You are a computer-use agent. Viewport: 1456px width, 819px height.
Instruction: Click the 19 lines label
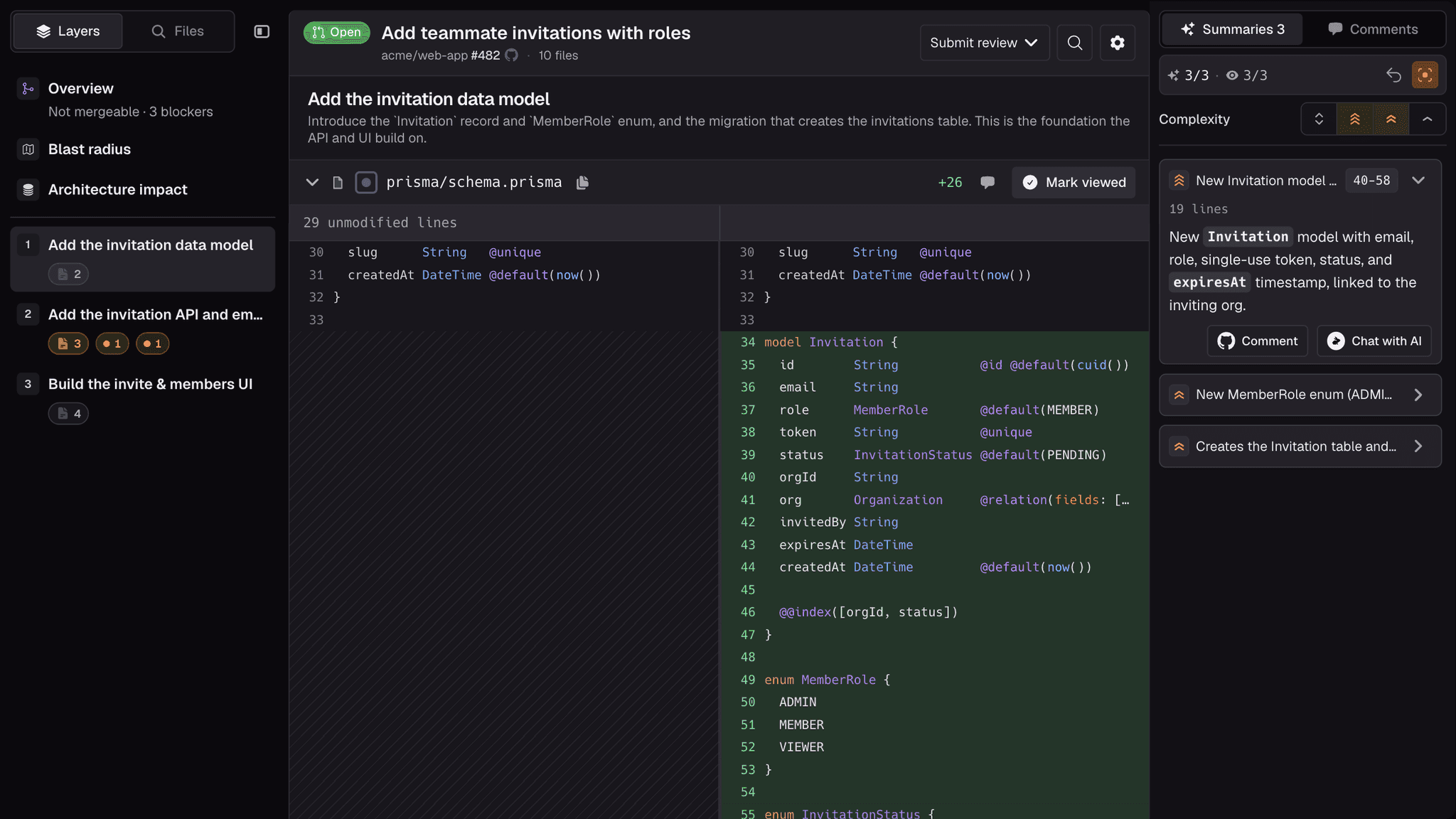[1199, 209]
